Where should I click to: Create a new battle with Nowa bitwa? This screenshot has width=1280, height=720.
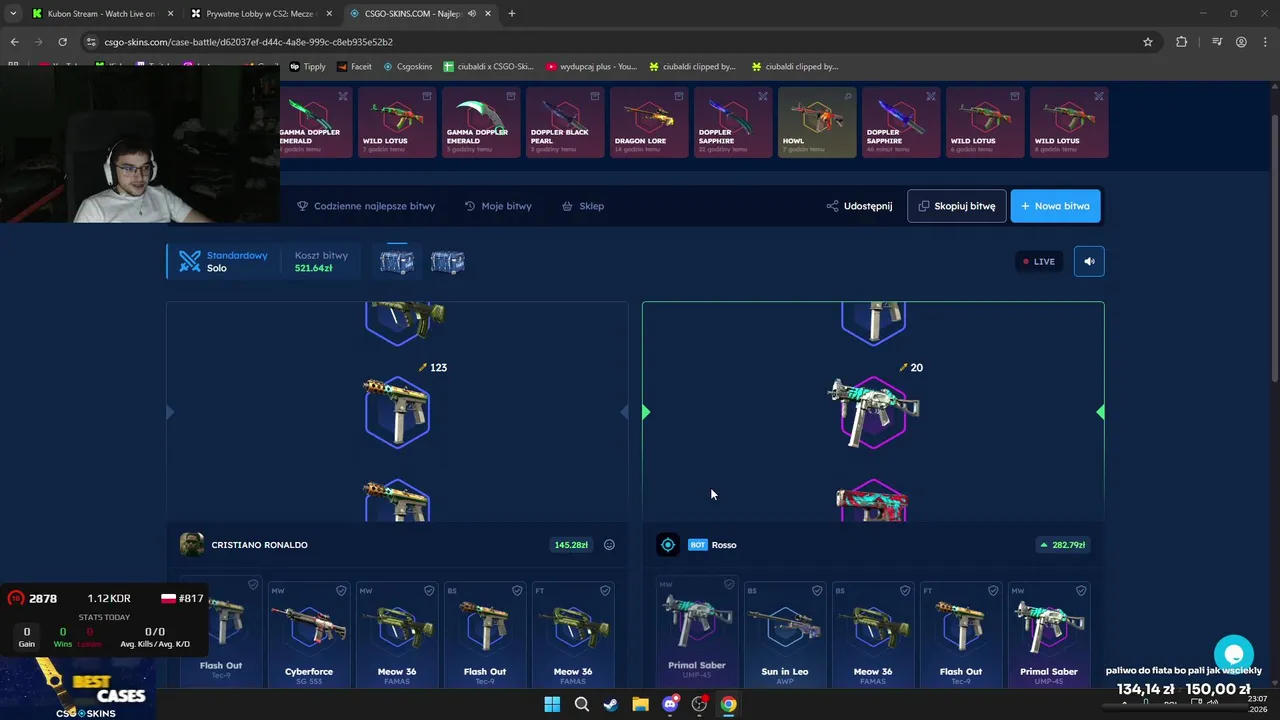(x=1055, y=206)
